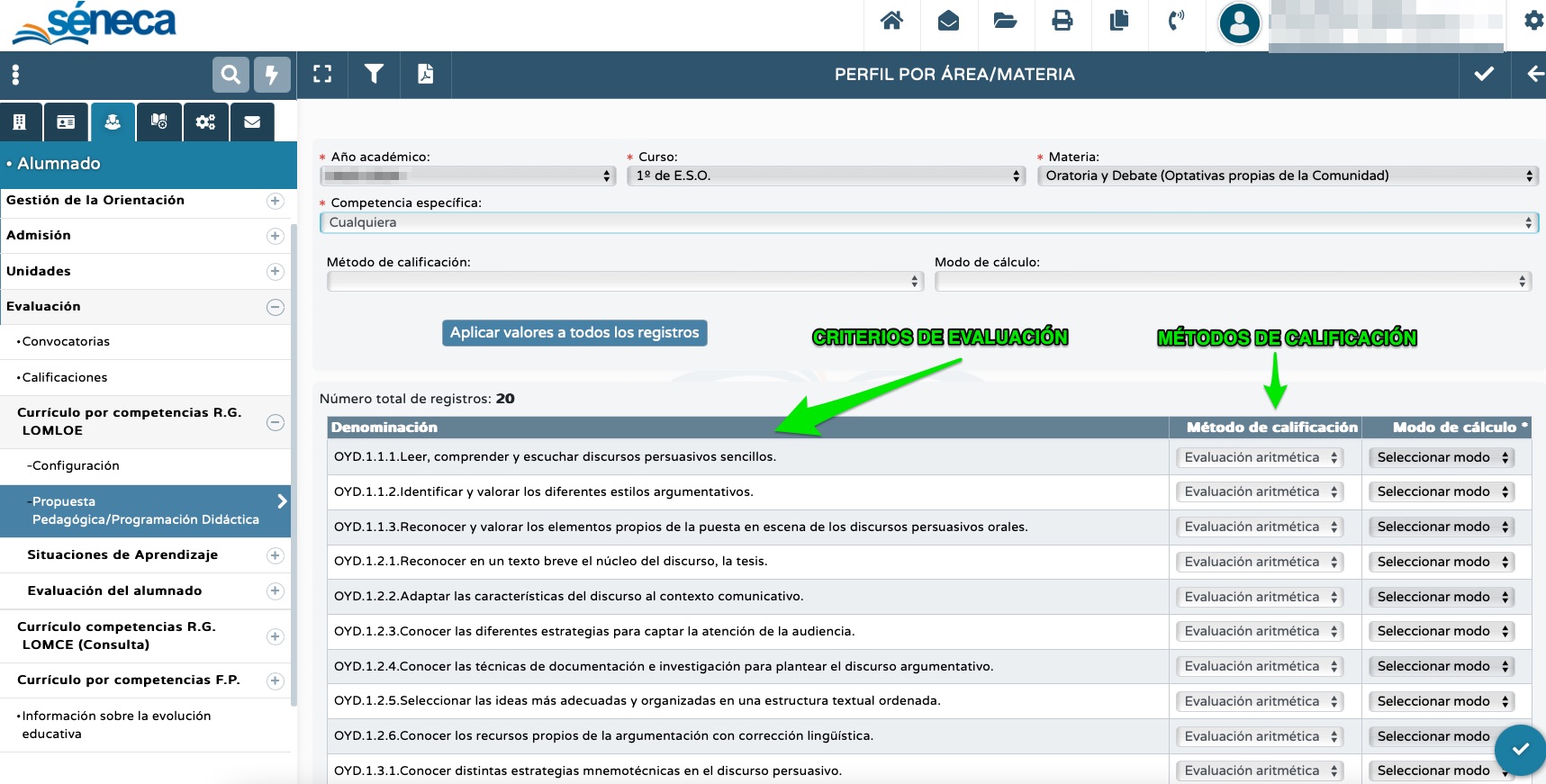Export to PDF document icon

[x=425, y=74]
